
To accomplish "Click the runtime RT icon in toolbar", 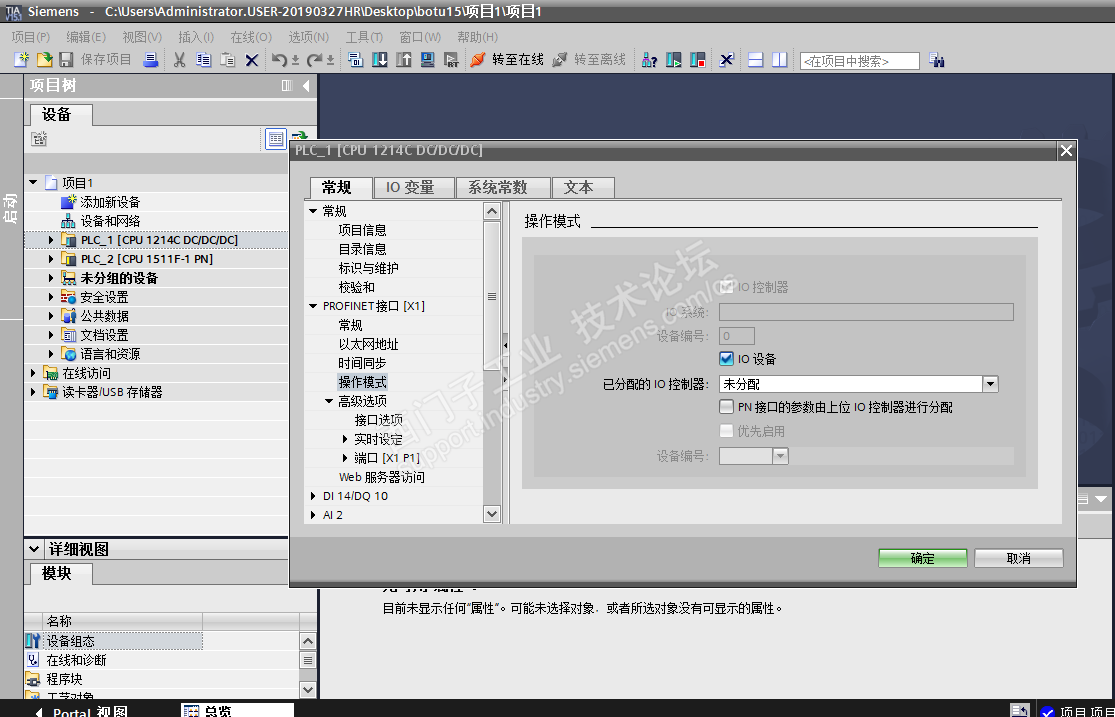I will (451, 60).
